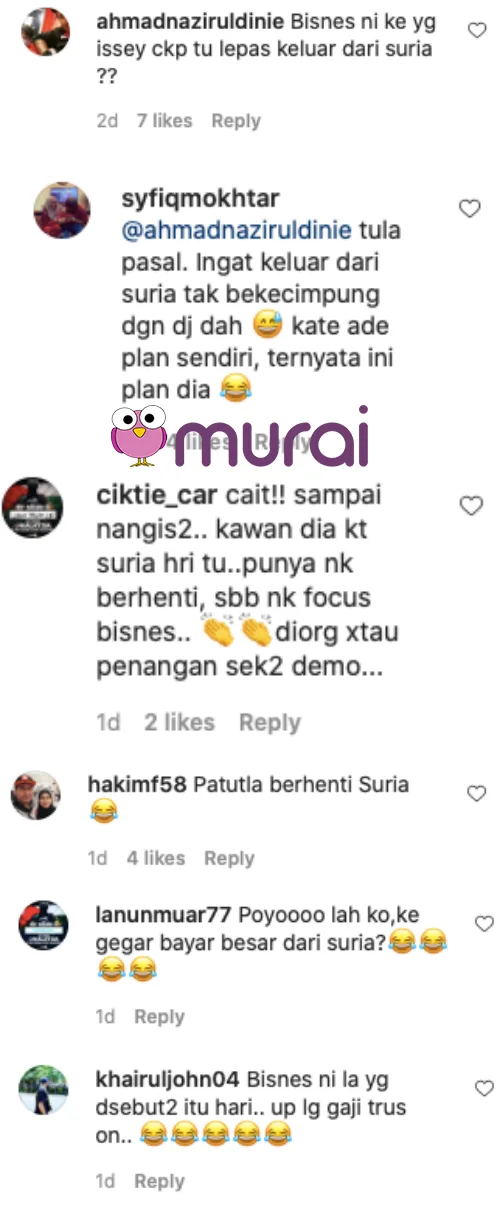Open syfiqmokhtar's avatar
The width and height of the screenshot is (500, 1208).
pyautogui.click(x=62, y=210)
